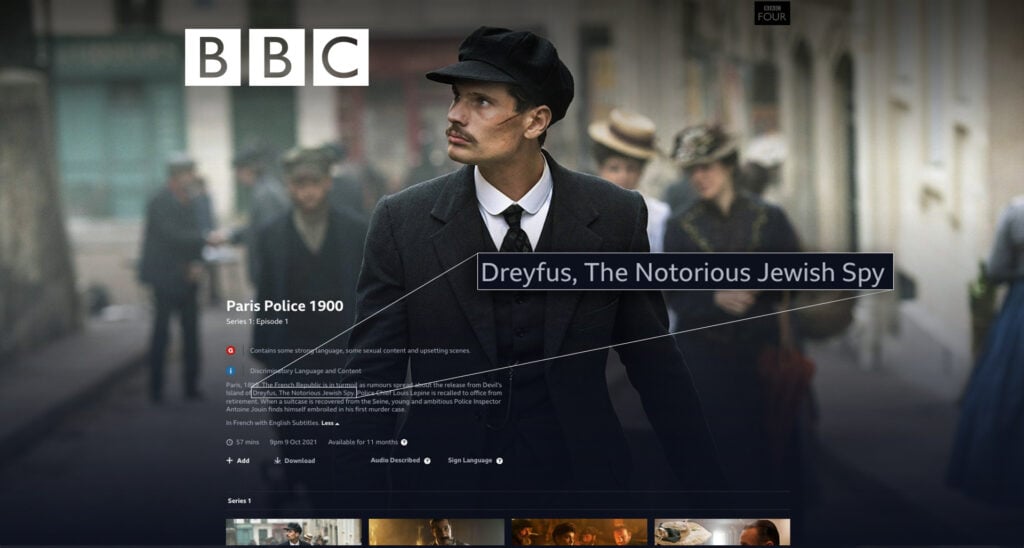Open the help icon next to Sign Language
Viewport: 1024px width, 548px height.
tap(500, 460)
